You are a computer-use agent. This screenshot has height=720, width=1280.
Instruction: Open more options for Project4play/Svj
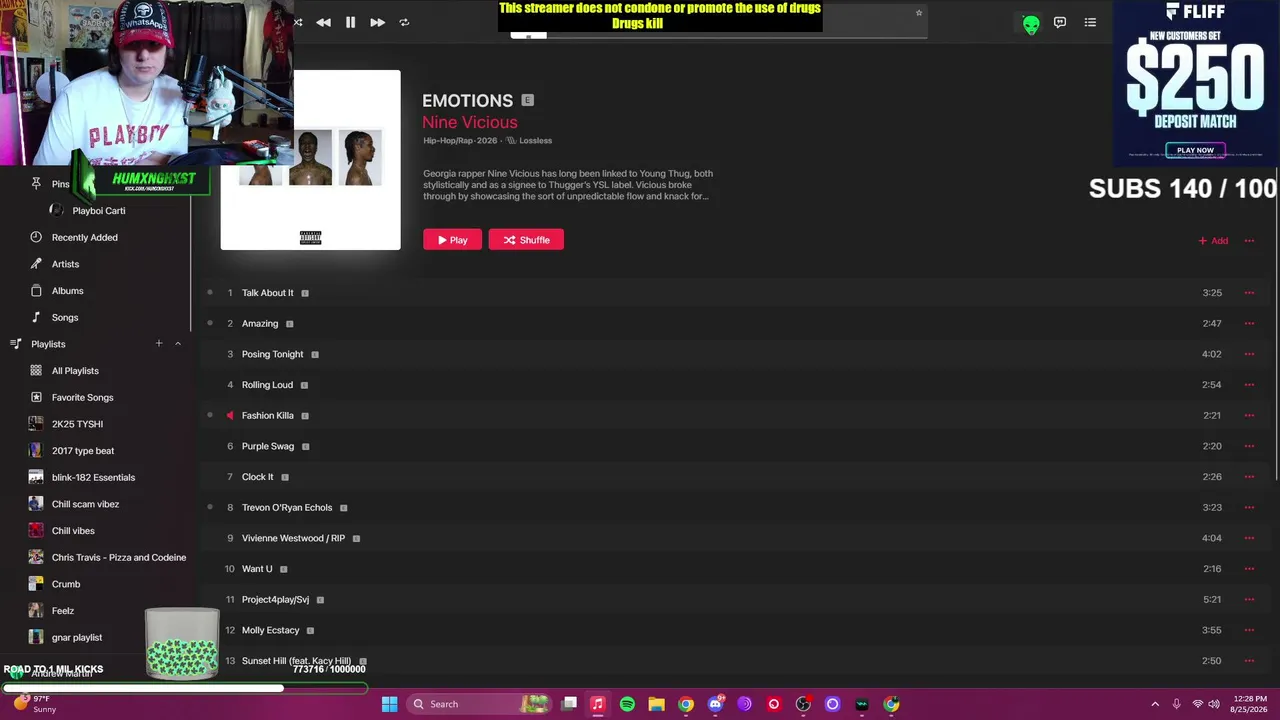click(x=1249, y=600)
